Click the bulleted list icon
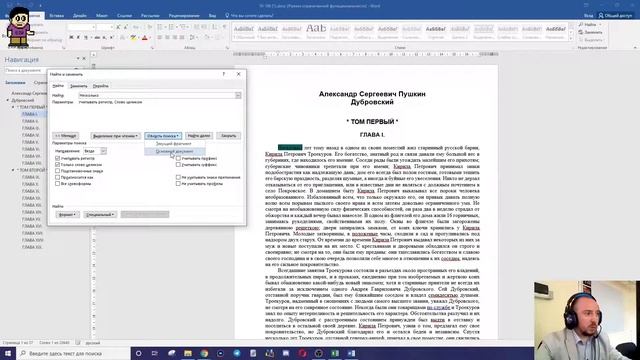 click(x=160, y=27)
